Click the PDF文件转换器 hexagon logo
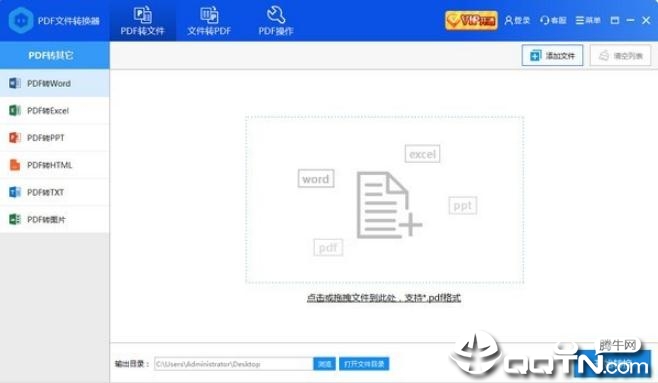Image resolution: width=658 pixels, height=383 pixels. pyautogui.click(x=21, y=21)
